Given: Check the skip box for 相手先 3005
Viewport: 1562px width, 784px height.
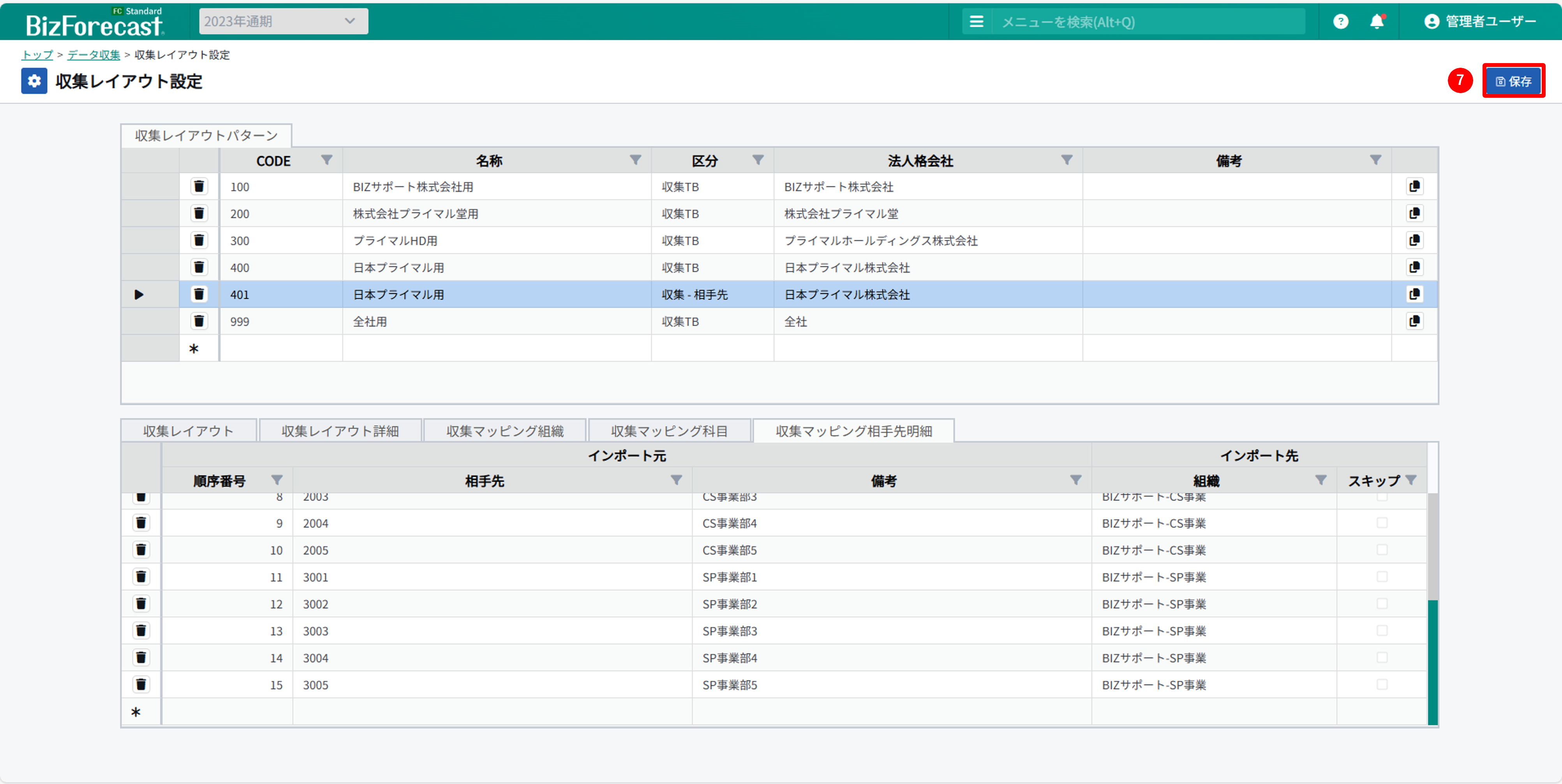Looking at the screenshot, I should (1382, 685).
